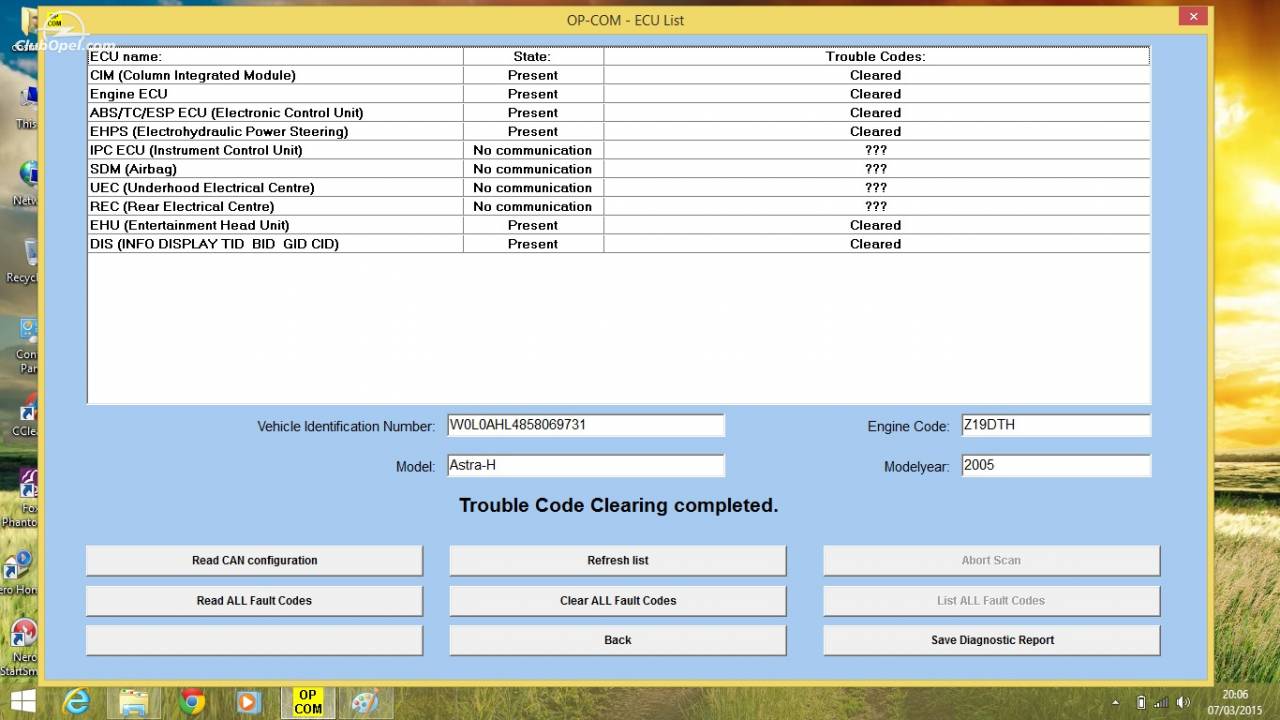Select the Foxit Phantom desktop shortcut
Image resolution: width=1280 pixels, height=720 pixels.
click(x=20, y=497)
